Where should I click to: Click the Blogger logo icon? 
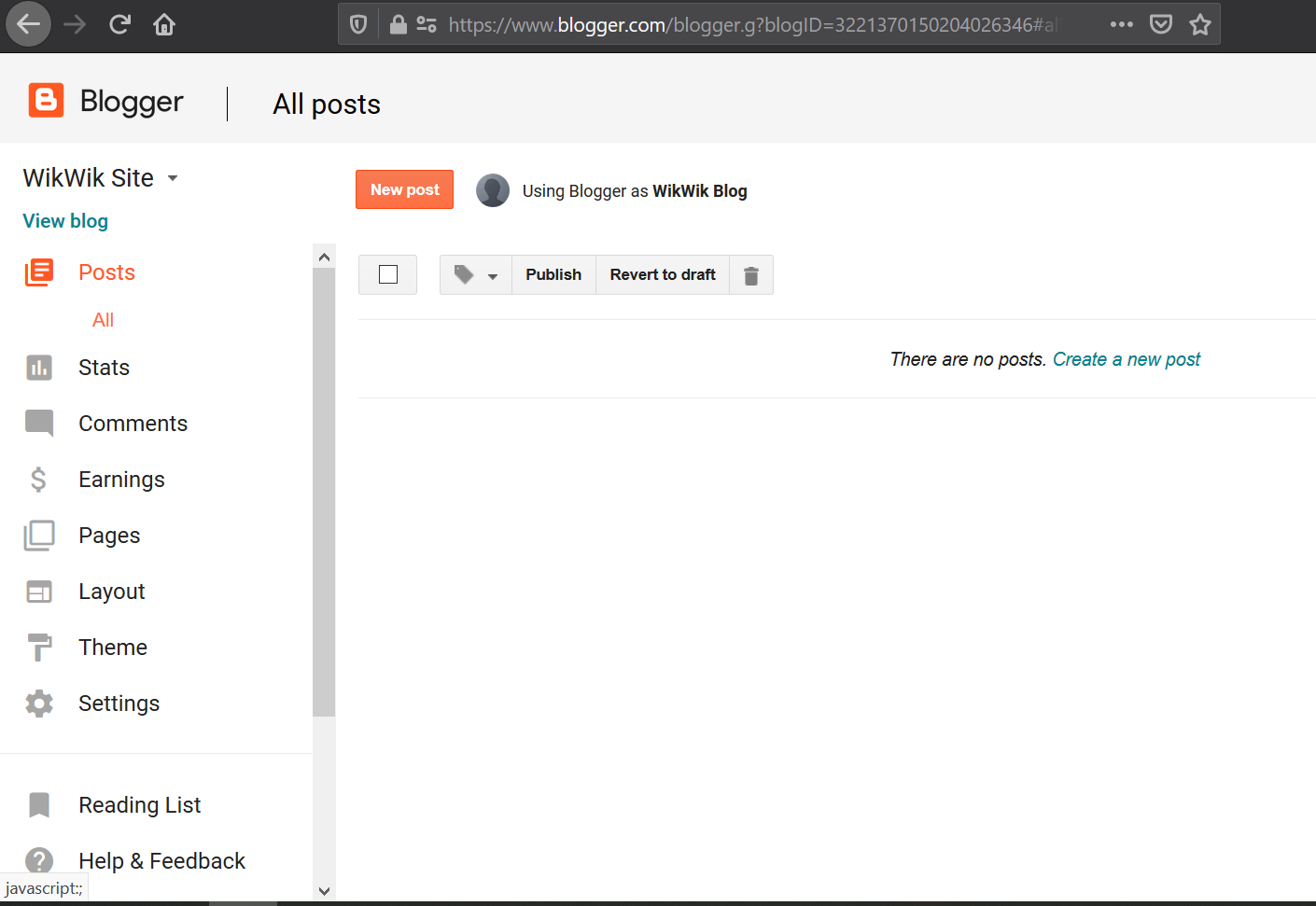(46, 101)
